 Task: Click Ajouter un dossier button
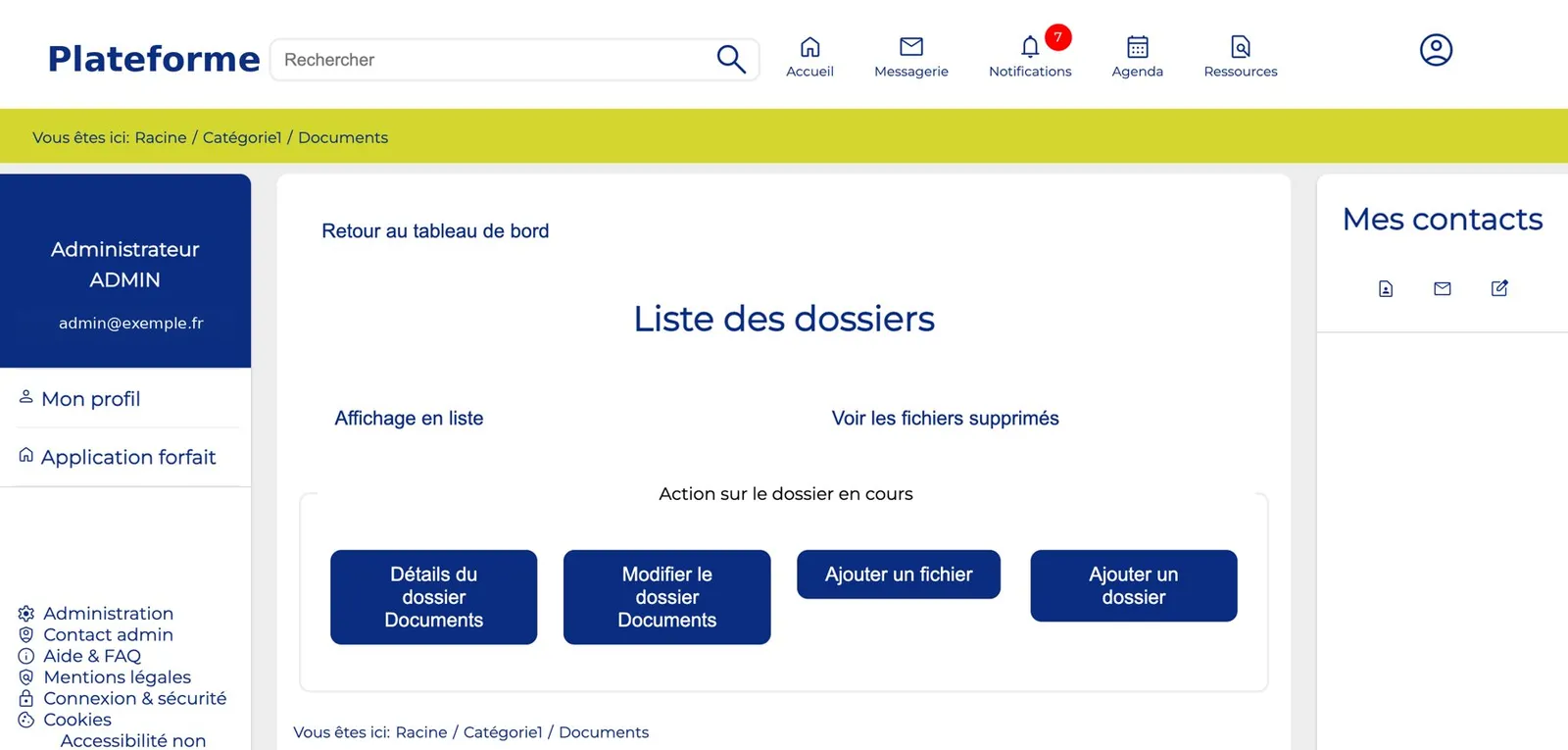click(x=1134, y=585)
